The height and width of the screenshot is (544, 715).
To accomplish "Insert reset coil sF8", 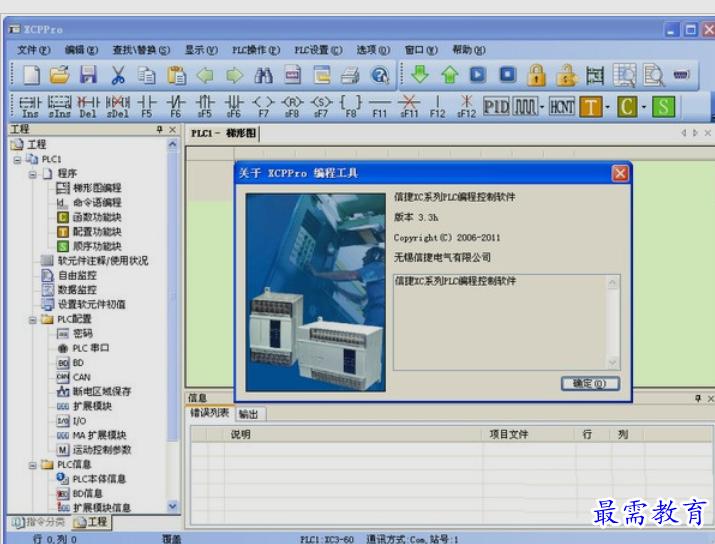I will (x=292, y=107).
